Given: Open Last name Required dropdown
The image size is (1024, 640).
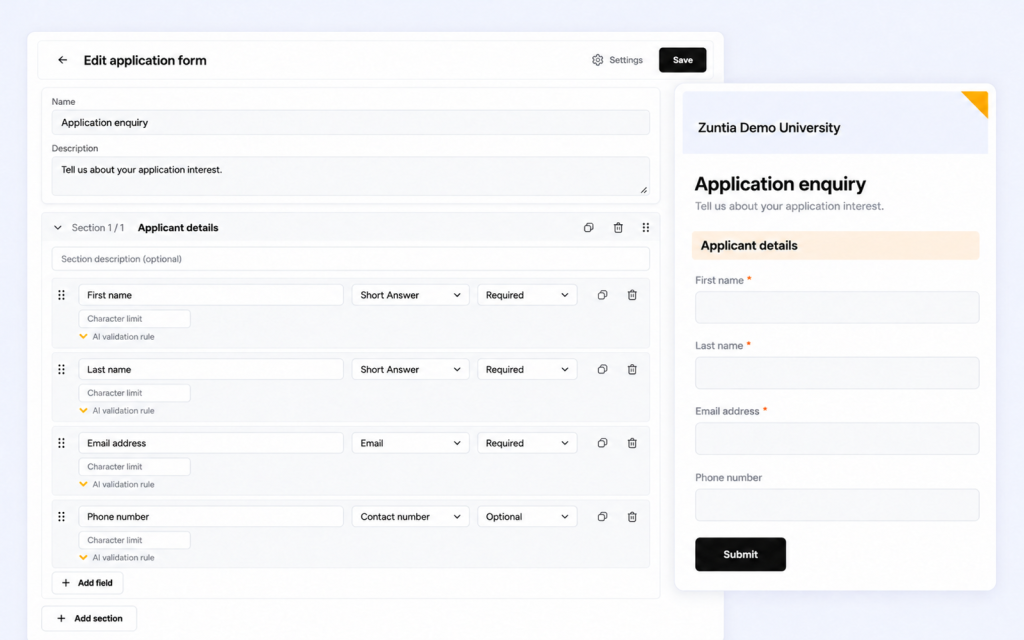Looking at the screenshot, I should coord(527,370).
